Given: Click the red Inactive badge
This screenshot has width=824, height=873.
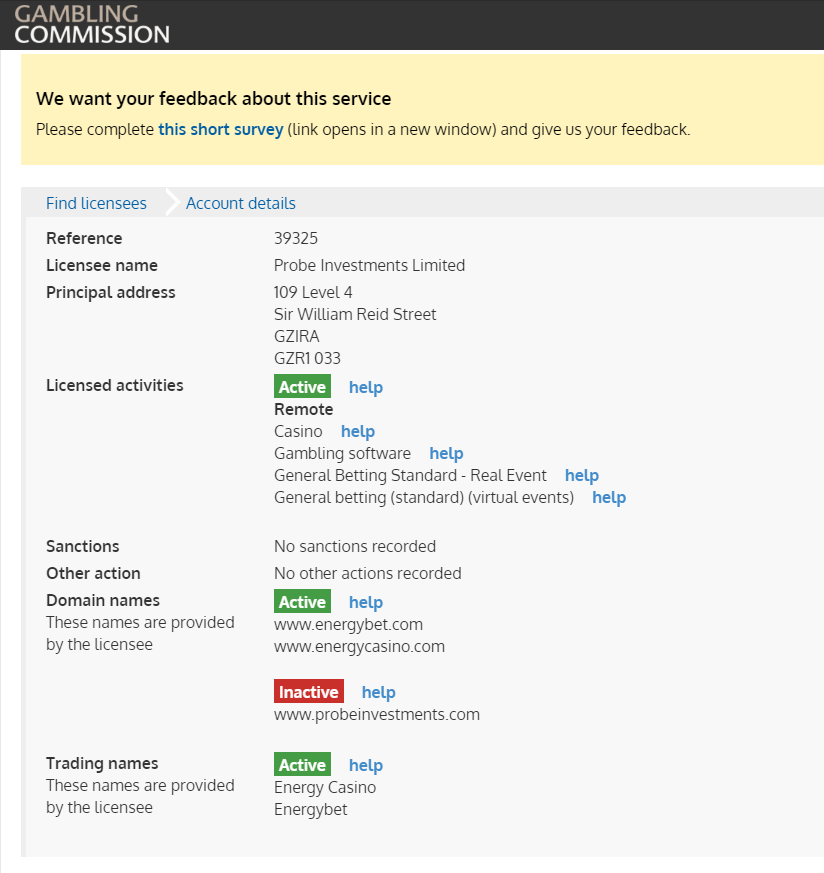Looking at the screenshot, I should tap(309, 691).
